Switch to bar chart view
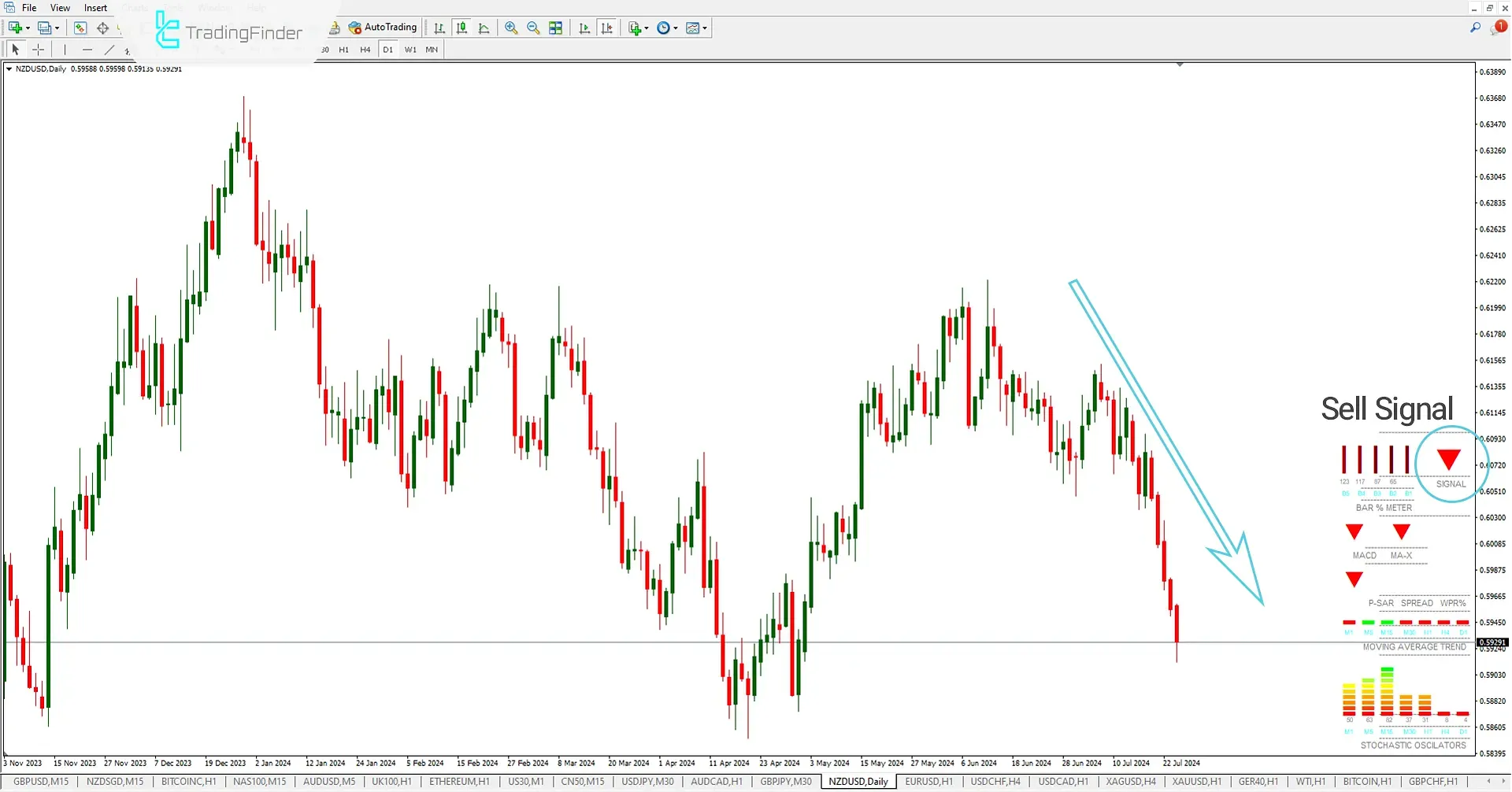Viewport: 1512px width, 792px height. [439, 28]
